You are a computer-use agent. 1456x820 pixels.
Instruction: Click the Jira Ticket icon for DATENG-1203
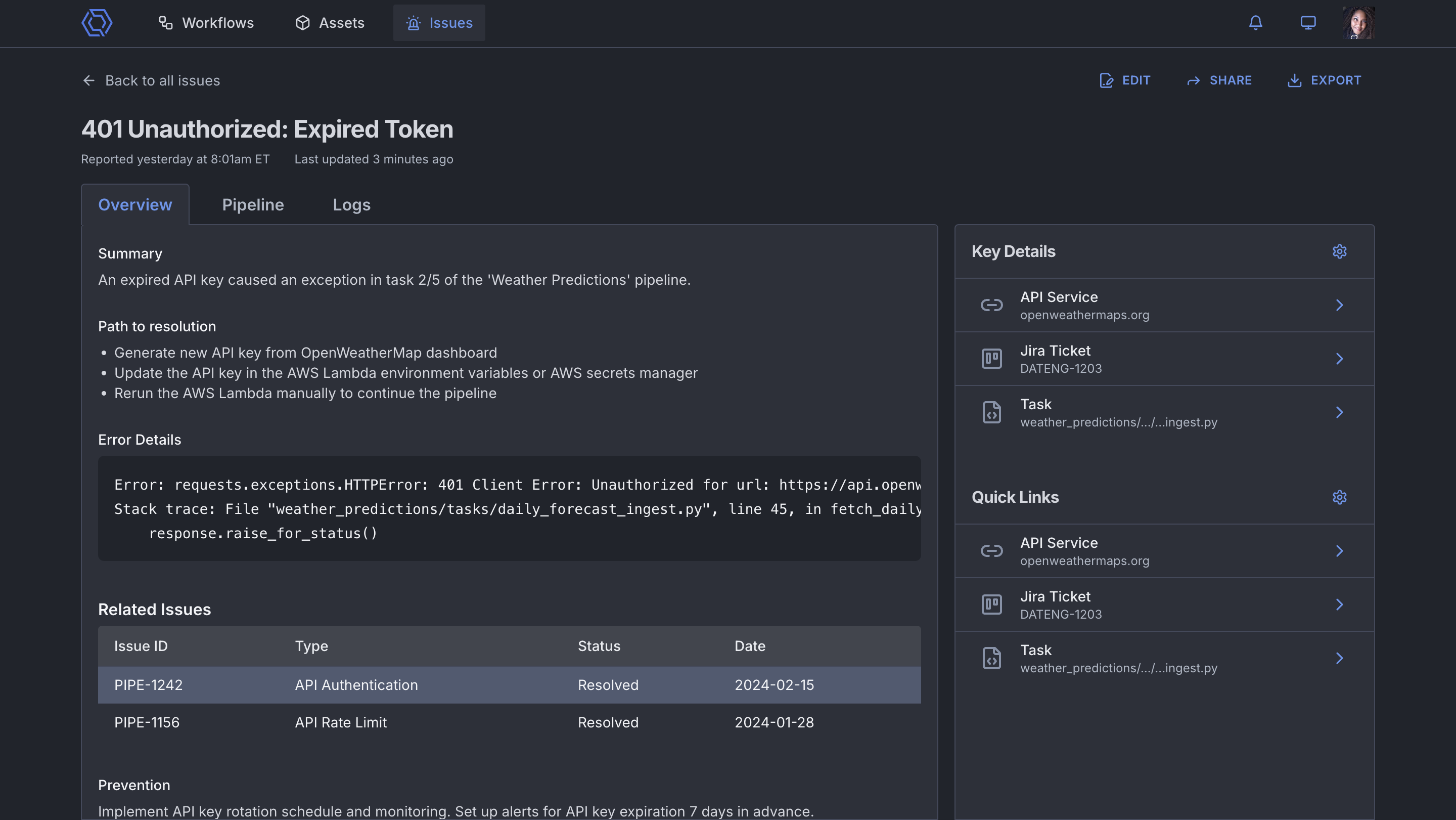(991, 358)
